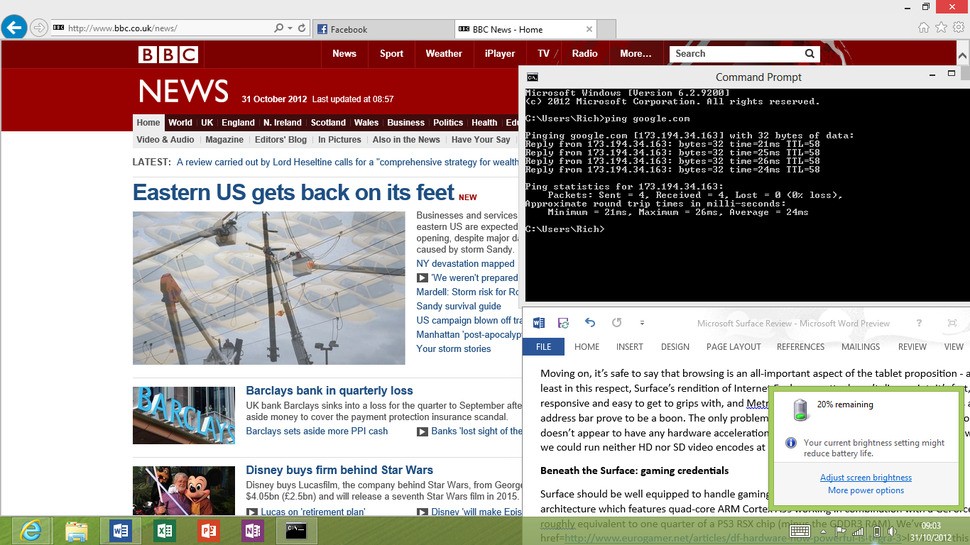Open the on-screen keyboard from the tray

point(800,531)
